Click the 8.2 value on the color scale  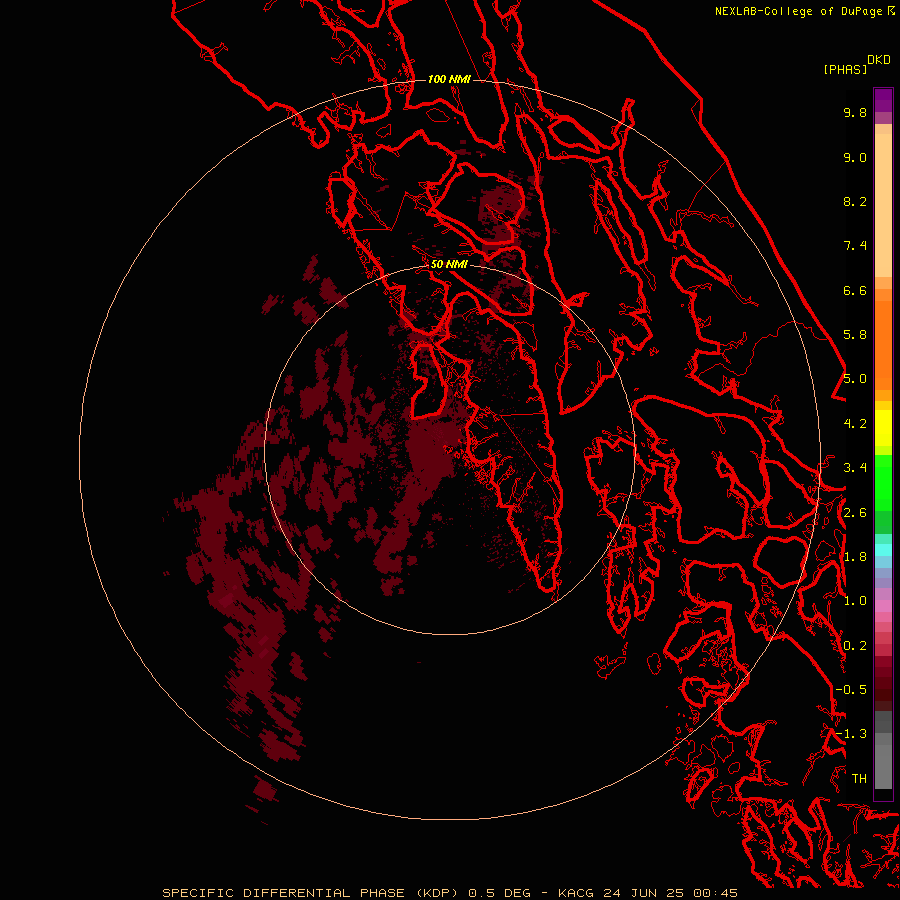(x=855, y=201)
